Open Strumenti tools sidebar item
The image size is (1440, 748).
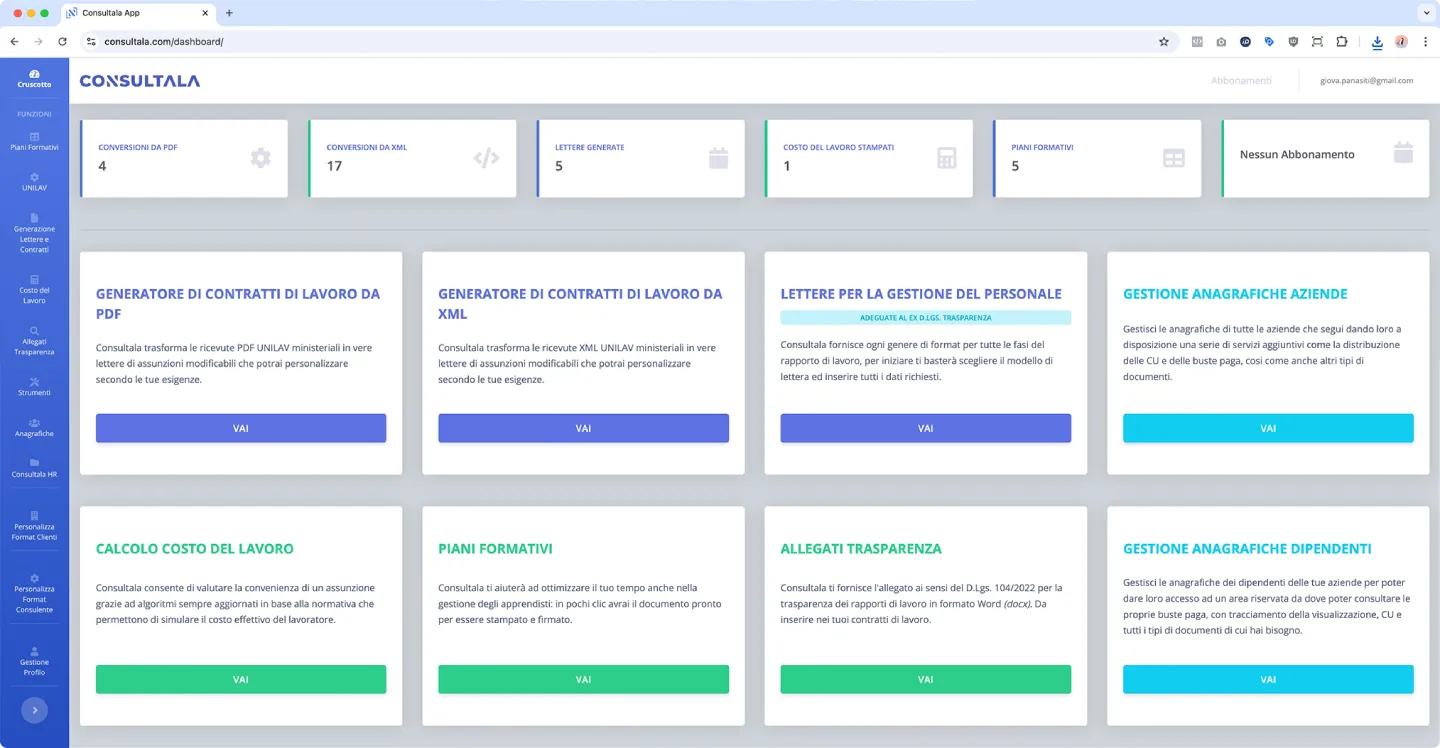(x=34, y=386)
